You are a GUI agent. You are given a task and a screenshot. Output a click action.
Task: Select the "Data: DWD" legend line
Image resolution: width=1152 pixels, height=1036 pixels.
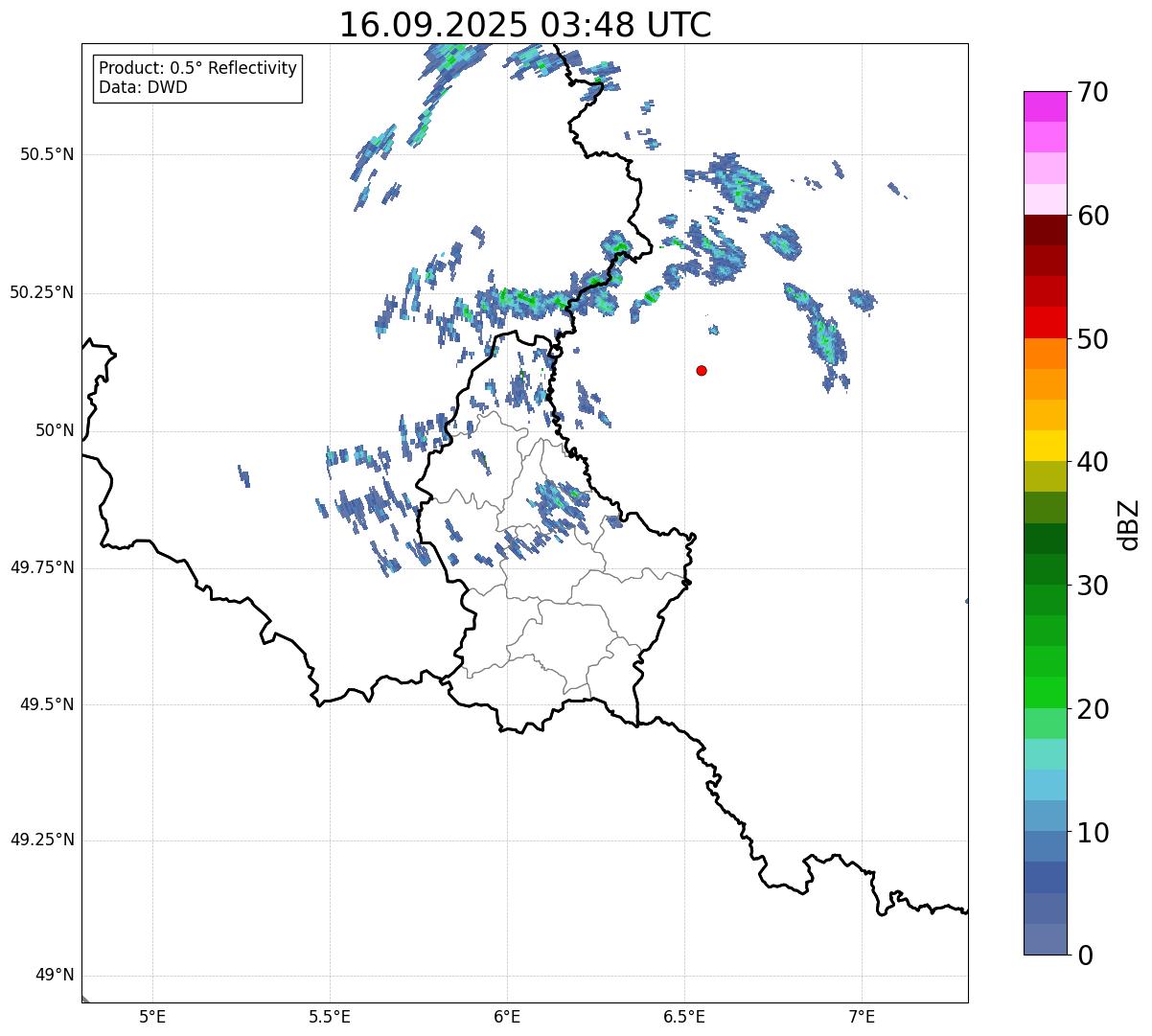[x=143, y=88]
